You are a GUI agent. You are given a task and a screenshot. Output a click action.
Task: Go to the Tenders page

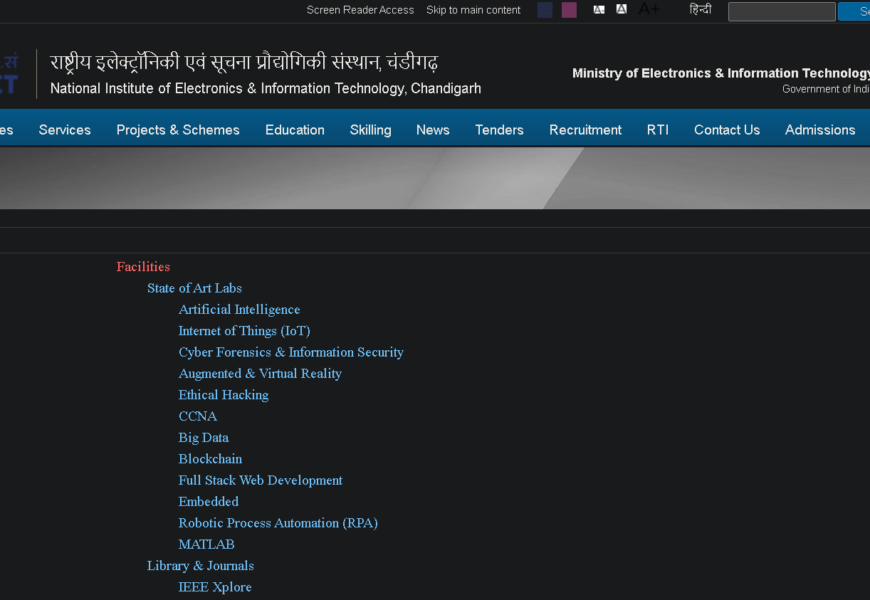[x=499, y=130]
